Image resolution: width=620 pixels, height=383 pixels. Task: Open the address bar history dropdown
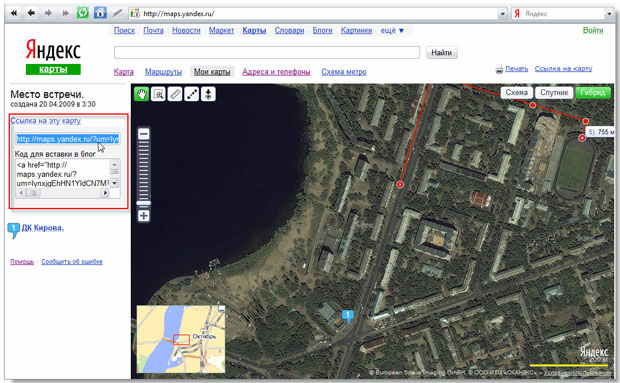coord(503,13)
